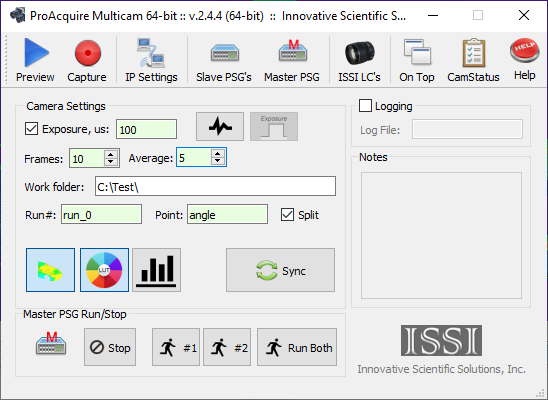Click Master PSG icon in Run/Stop group

click(x=51, y=344)
